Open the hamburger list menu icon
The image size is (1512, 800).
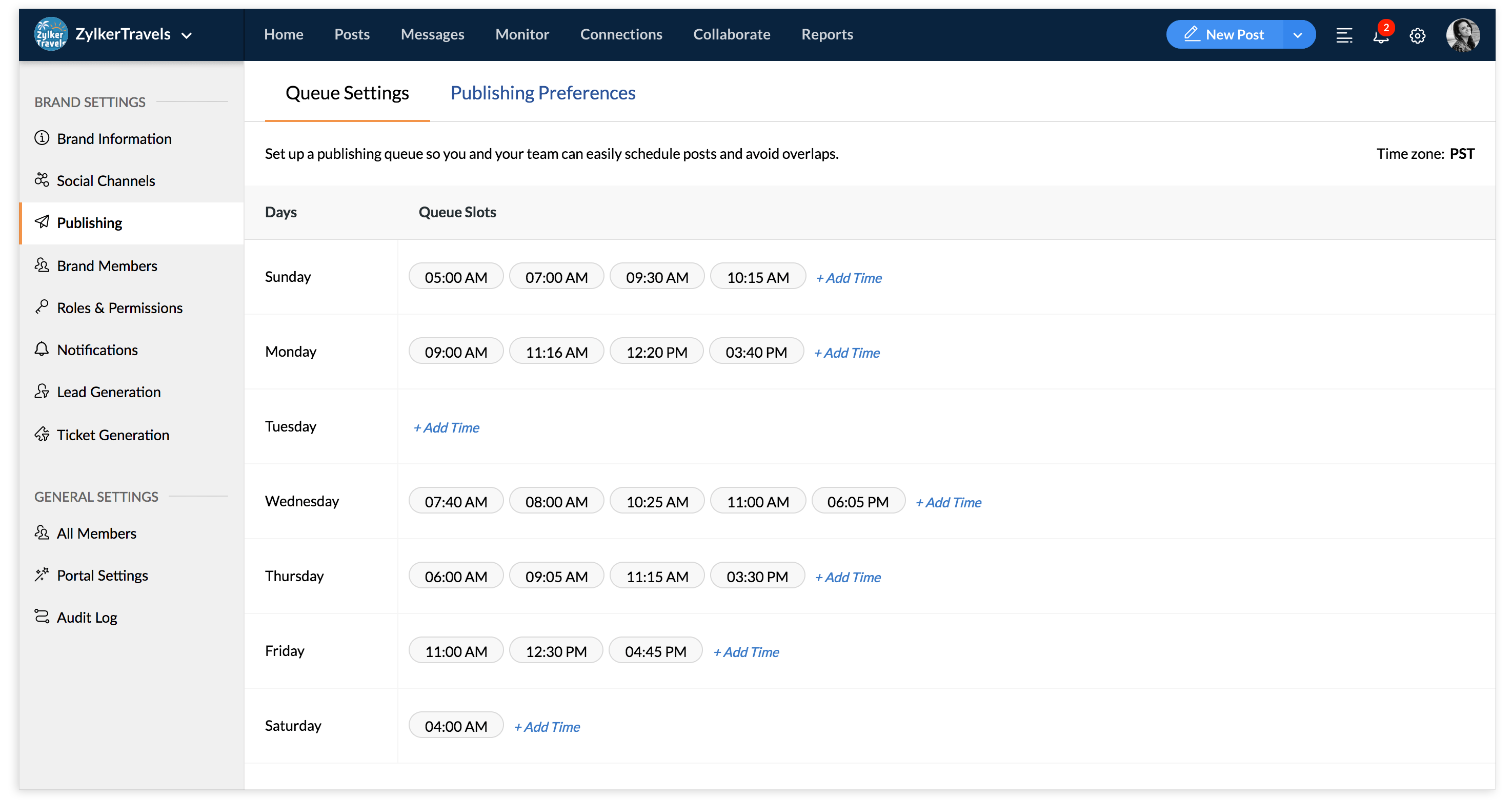[1343, 36]
